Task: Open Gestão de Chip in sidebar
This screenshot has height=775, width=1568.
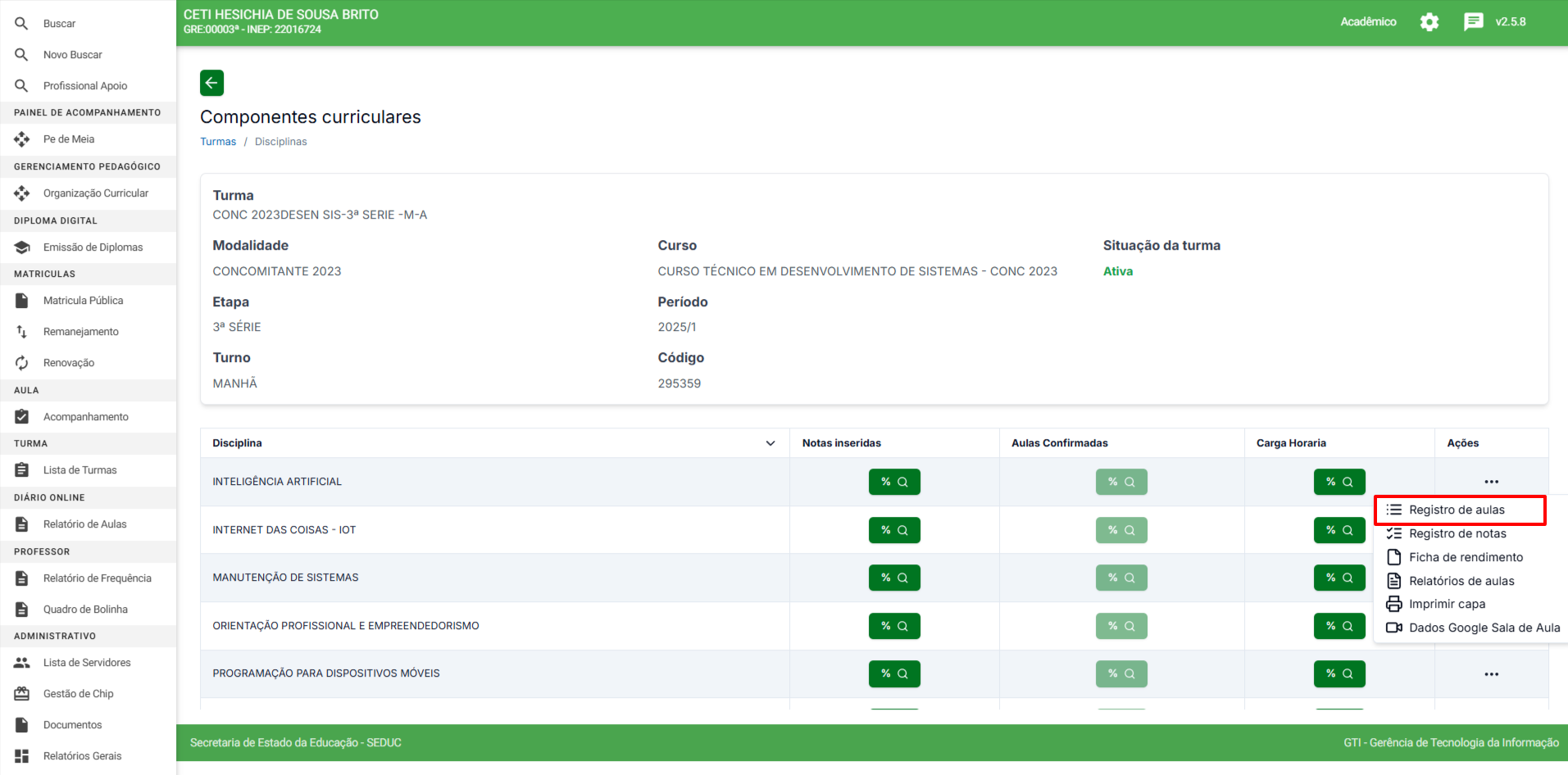Action: tap(78, 694)
